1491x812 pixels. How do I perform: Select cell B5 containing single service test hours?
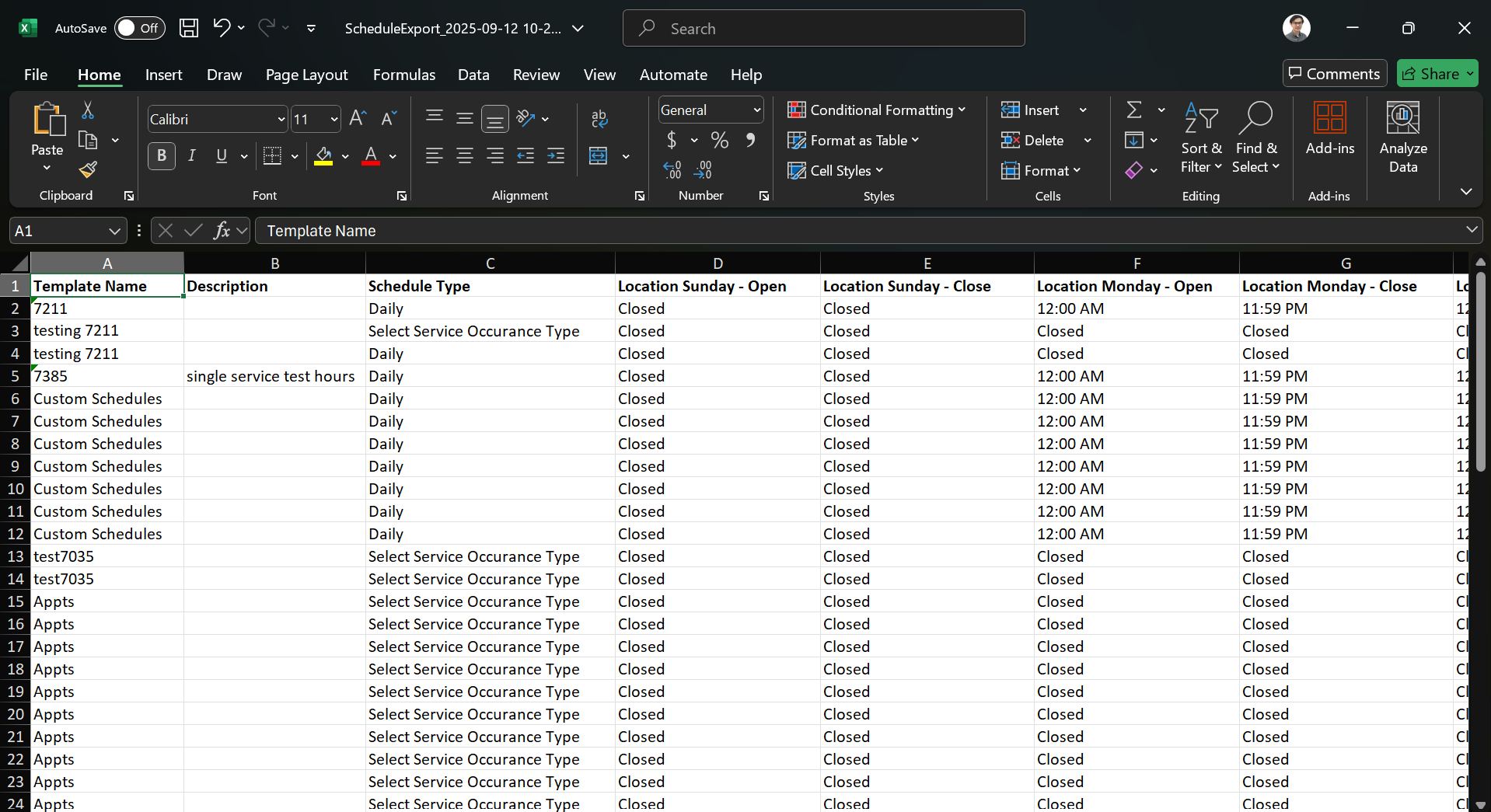pyautogui.click(x=271, y=375)
